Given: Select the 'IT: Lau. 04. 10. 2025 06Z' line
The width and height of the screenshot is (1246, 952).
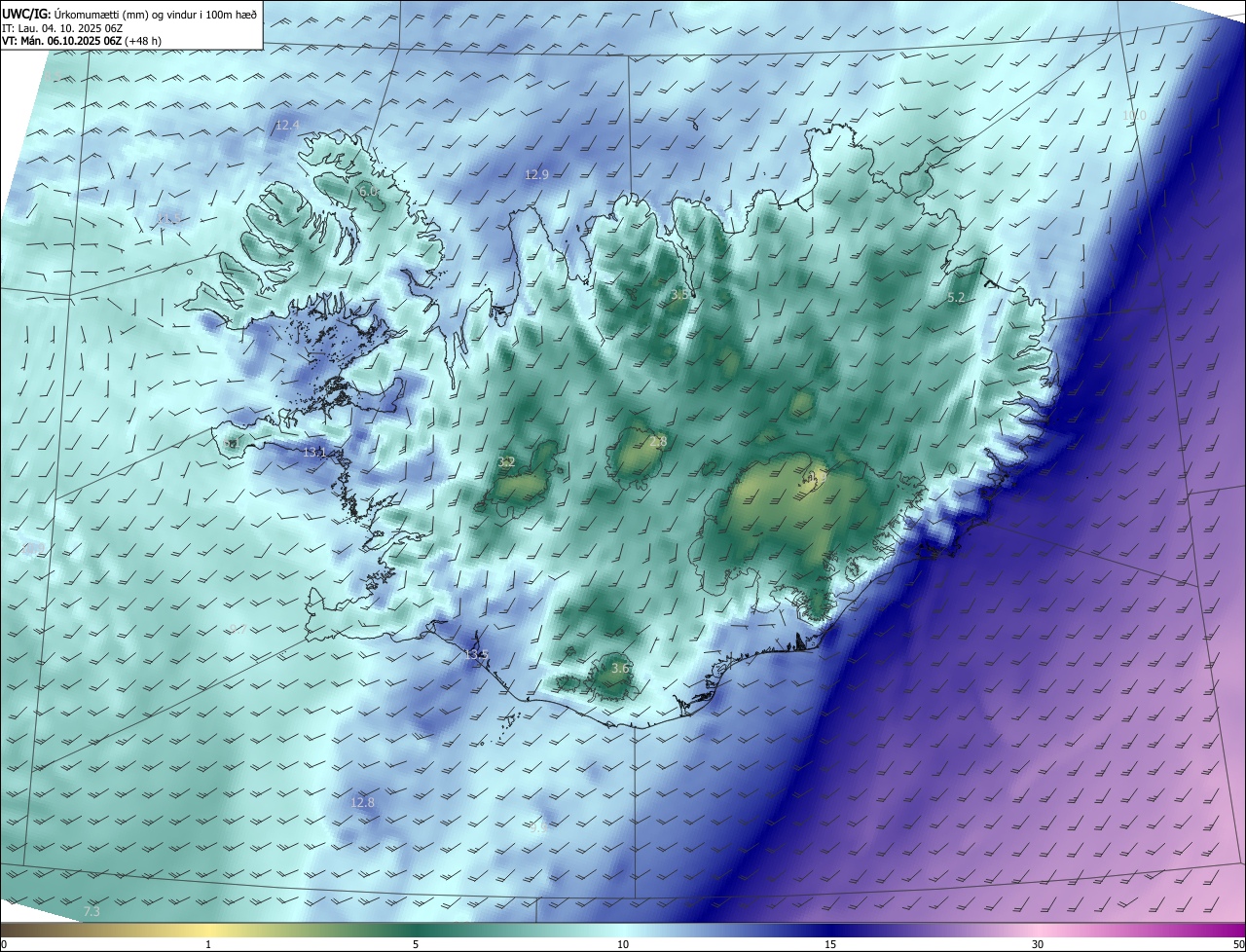Looking at the screenshot, I should (x=61, y=28).
